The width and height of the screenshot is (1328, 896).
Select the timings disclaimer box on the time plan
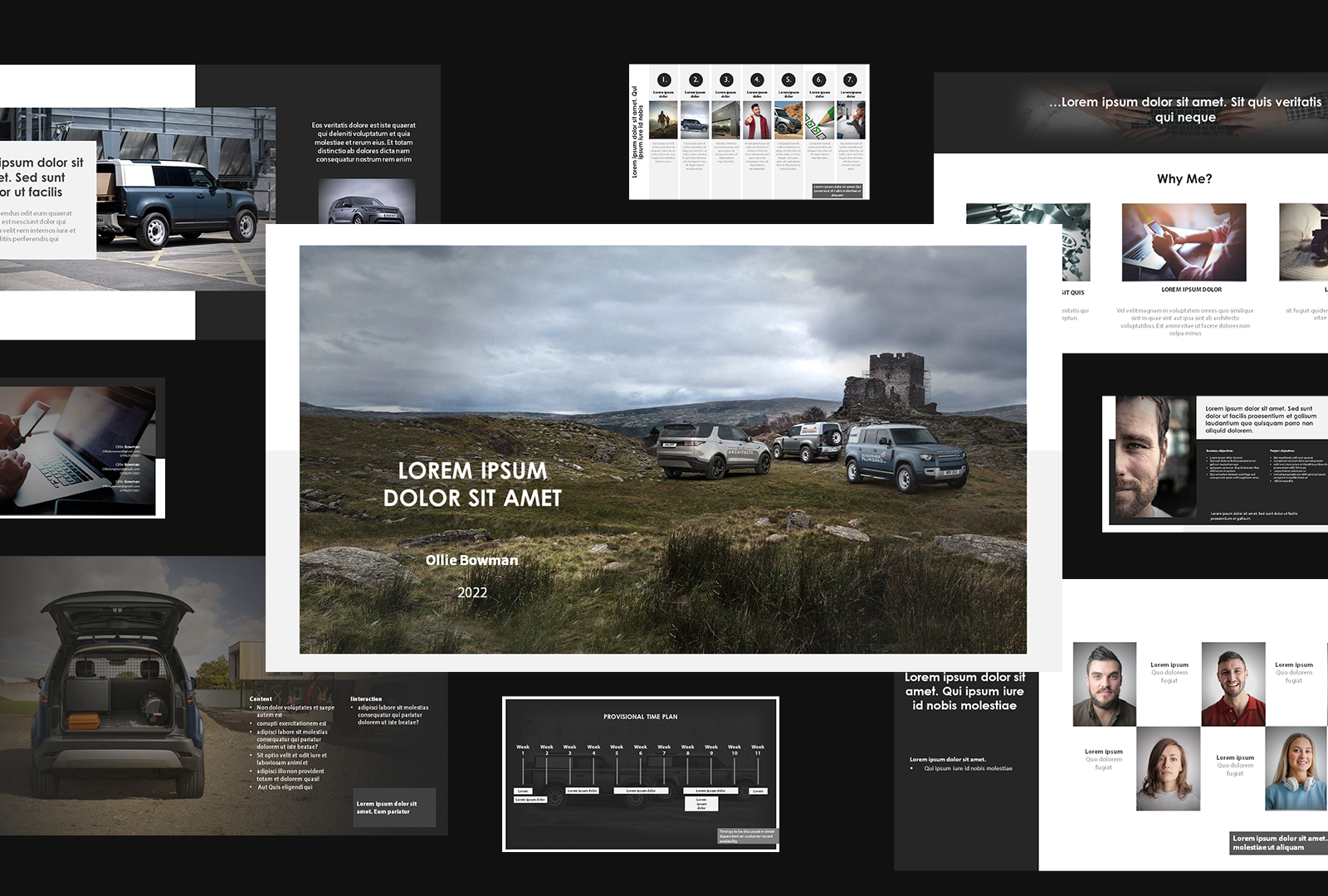point(748,835)
